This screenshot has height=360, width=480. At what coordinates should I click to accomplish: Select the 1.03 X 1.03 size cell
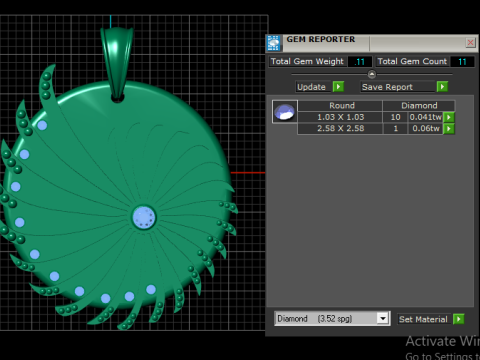pyautogui.click(x=340, y=117)
